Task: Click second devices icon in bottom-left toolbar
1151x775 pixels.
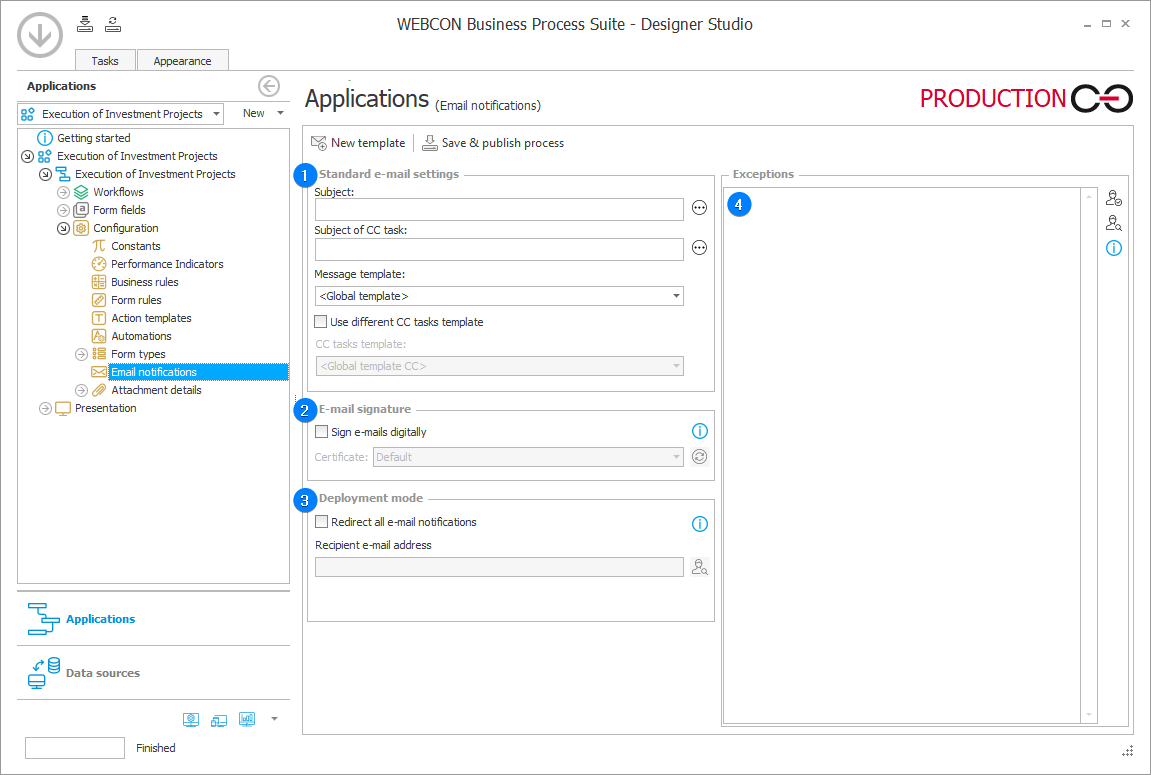Action: [219, 720]
